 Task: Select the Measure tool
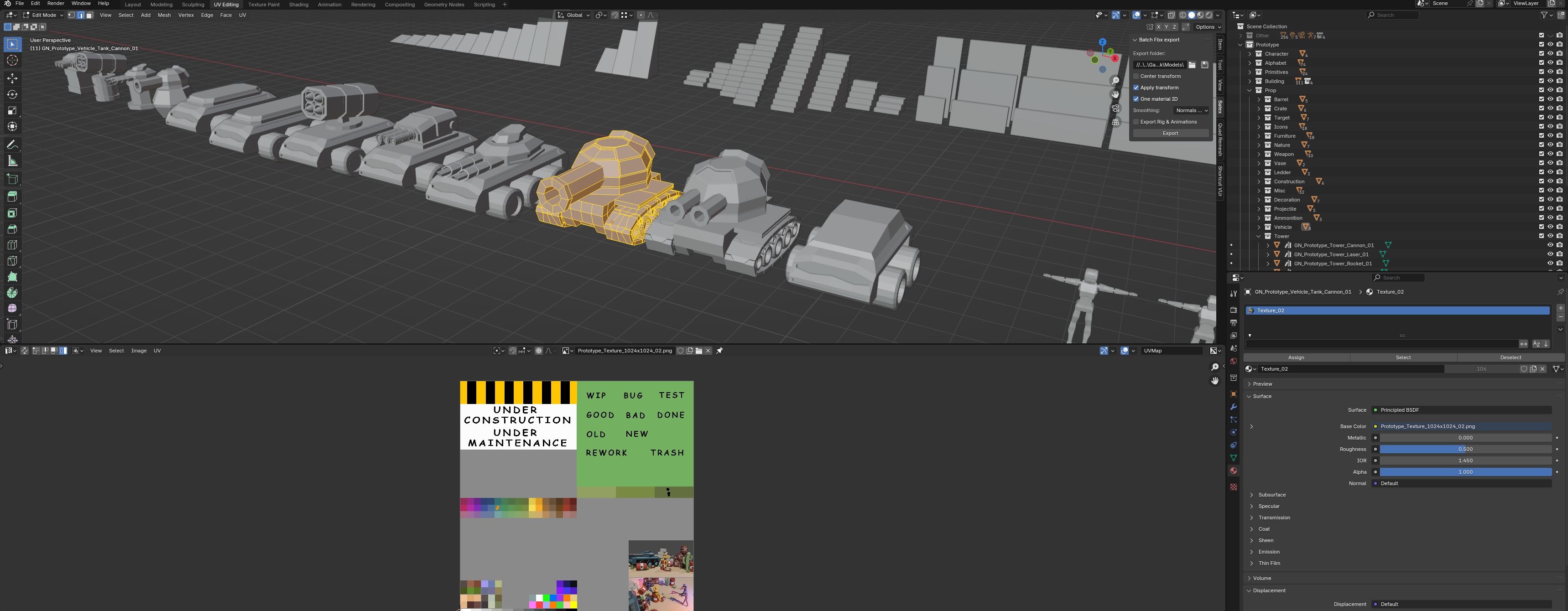[12, 160]
